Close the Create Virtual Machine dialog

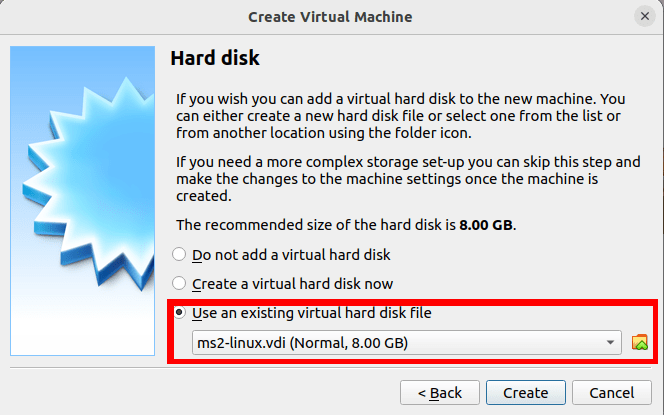643,17
